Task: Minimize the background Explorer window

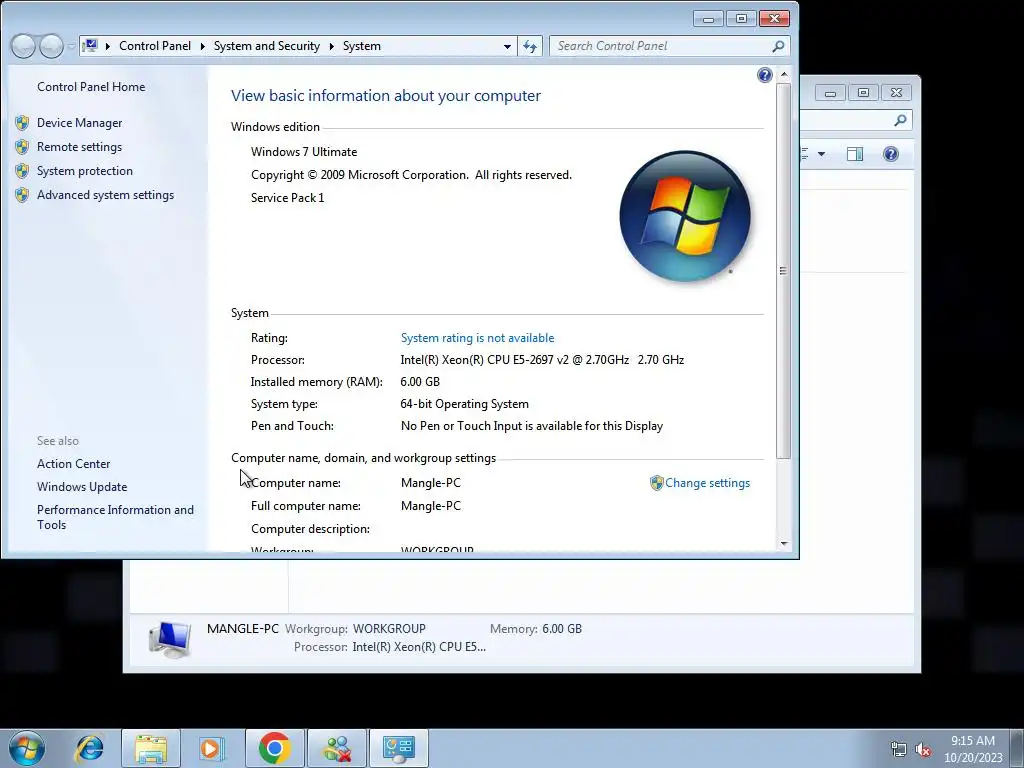Action: (830, 93)
